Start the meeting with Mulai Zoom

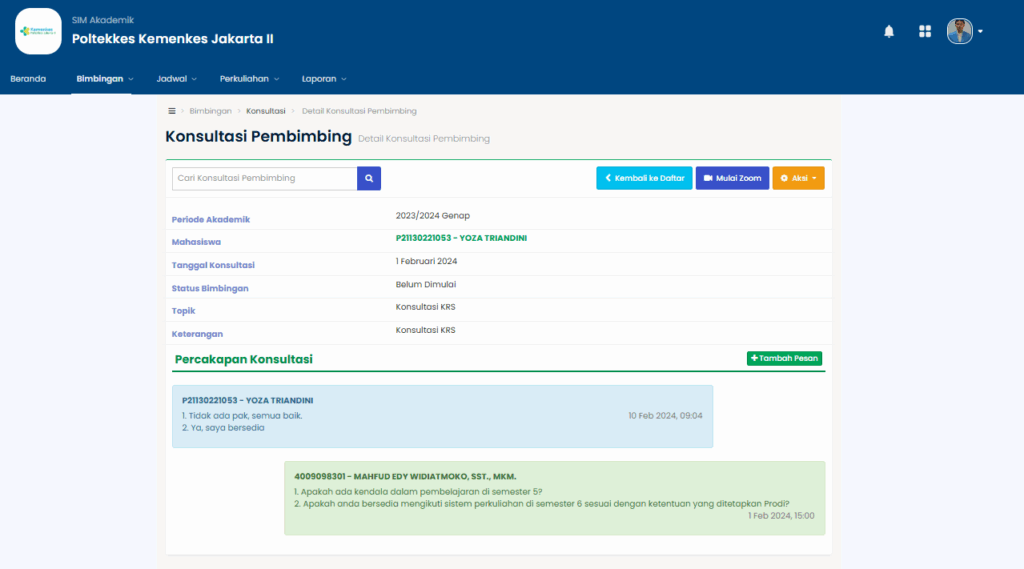coord(732,178)
